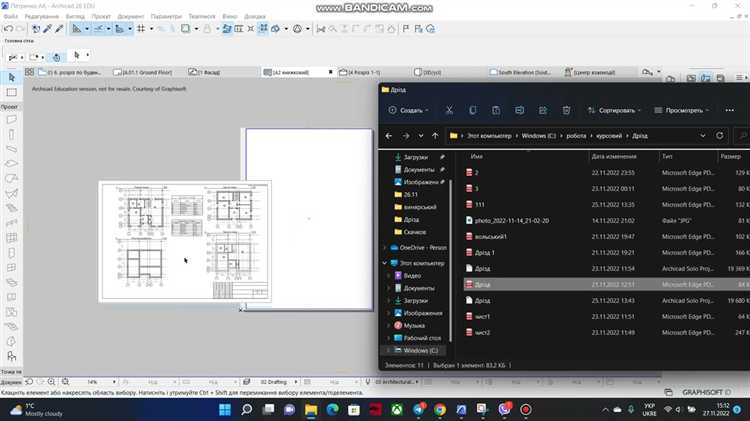The height and width of the screenshot is (421, 750).
Task: Switch to the 3D tab
Action: [x=428, y=72]
